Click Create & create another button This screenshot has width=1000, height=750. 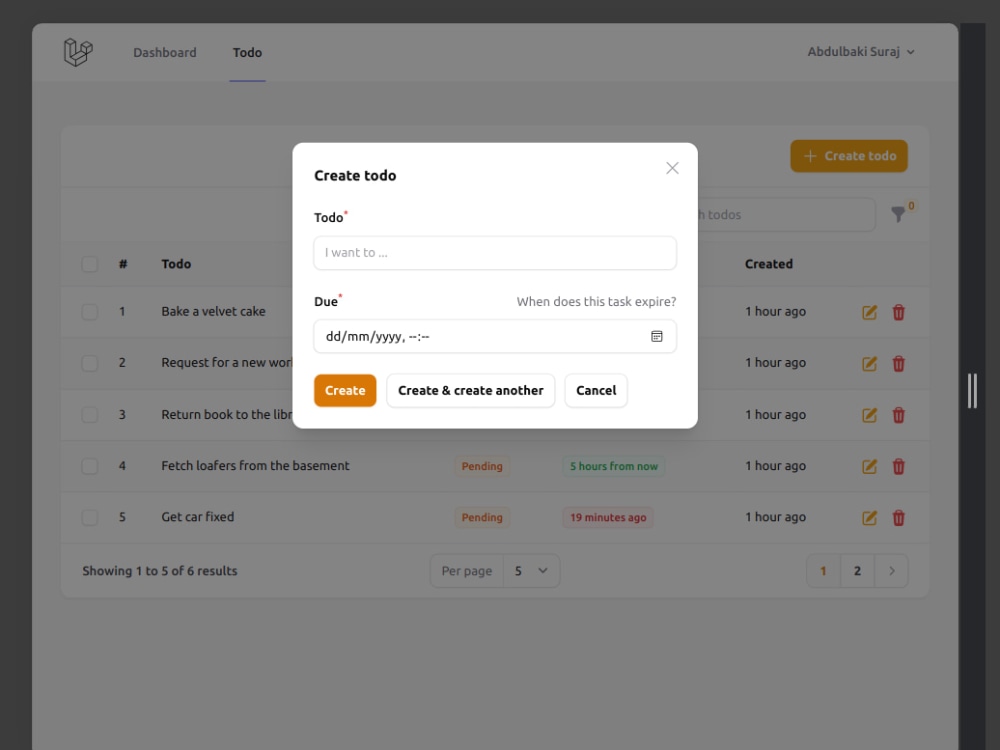[471, 390]
